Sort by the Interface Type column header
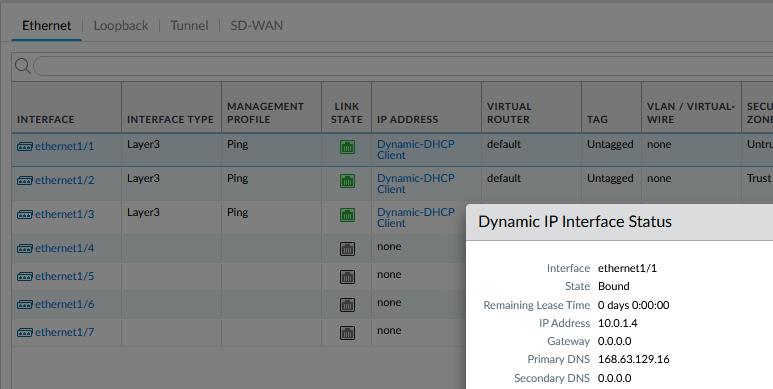Image resolution: width=773 pixels, height=389 pixels. pos(171,119)
